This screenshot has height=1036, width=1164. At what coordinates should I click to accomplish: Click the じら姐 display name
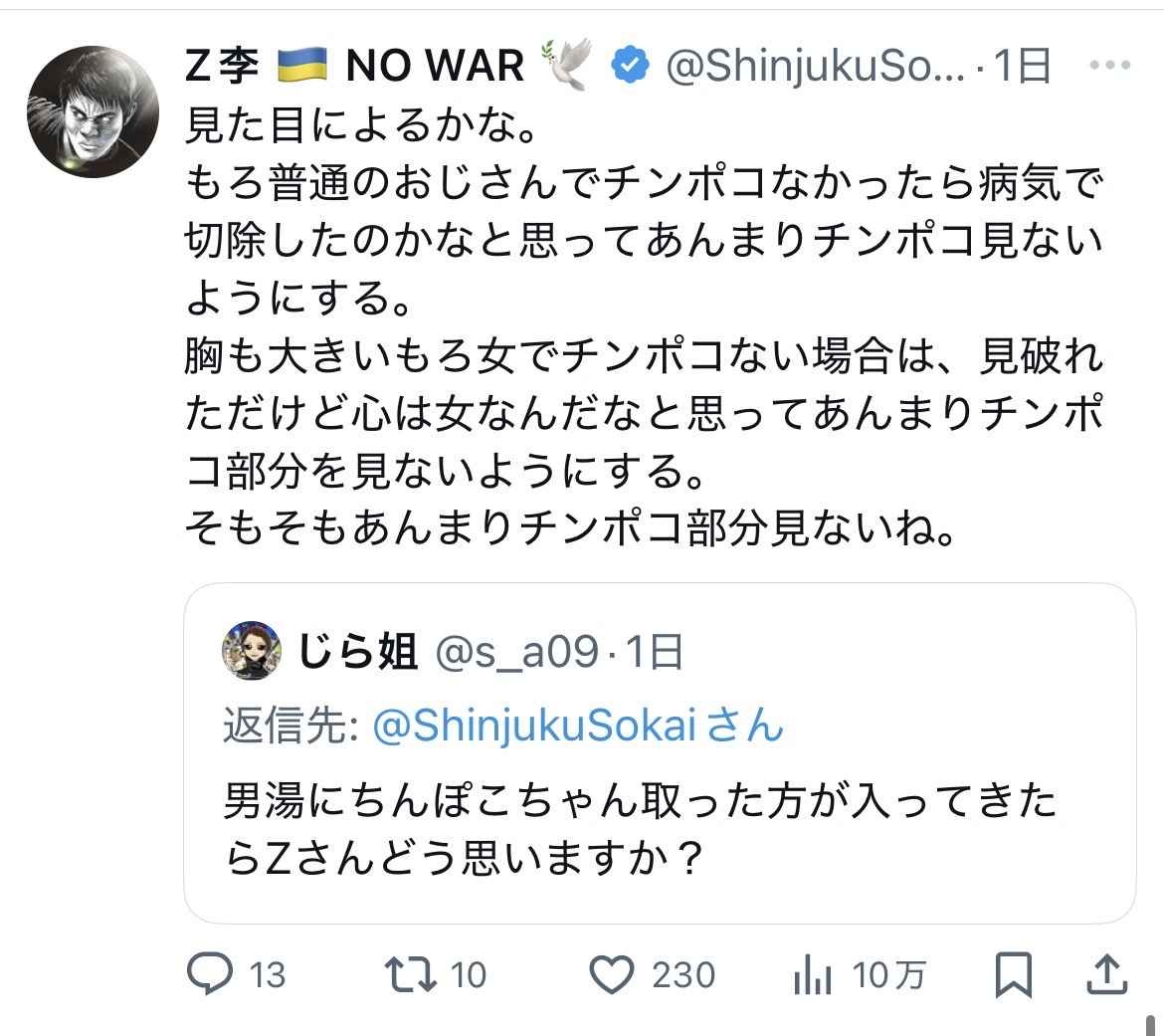(358, 652)
